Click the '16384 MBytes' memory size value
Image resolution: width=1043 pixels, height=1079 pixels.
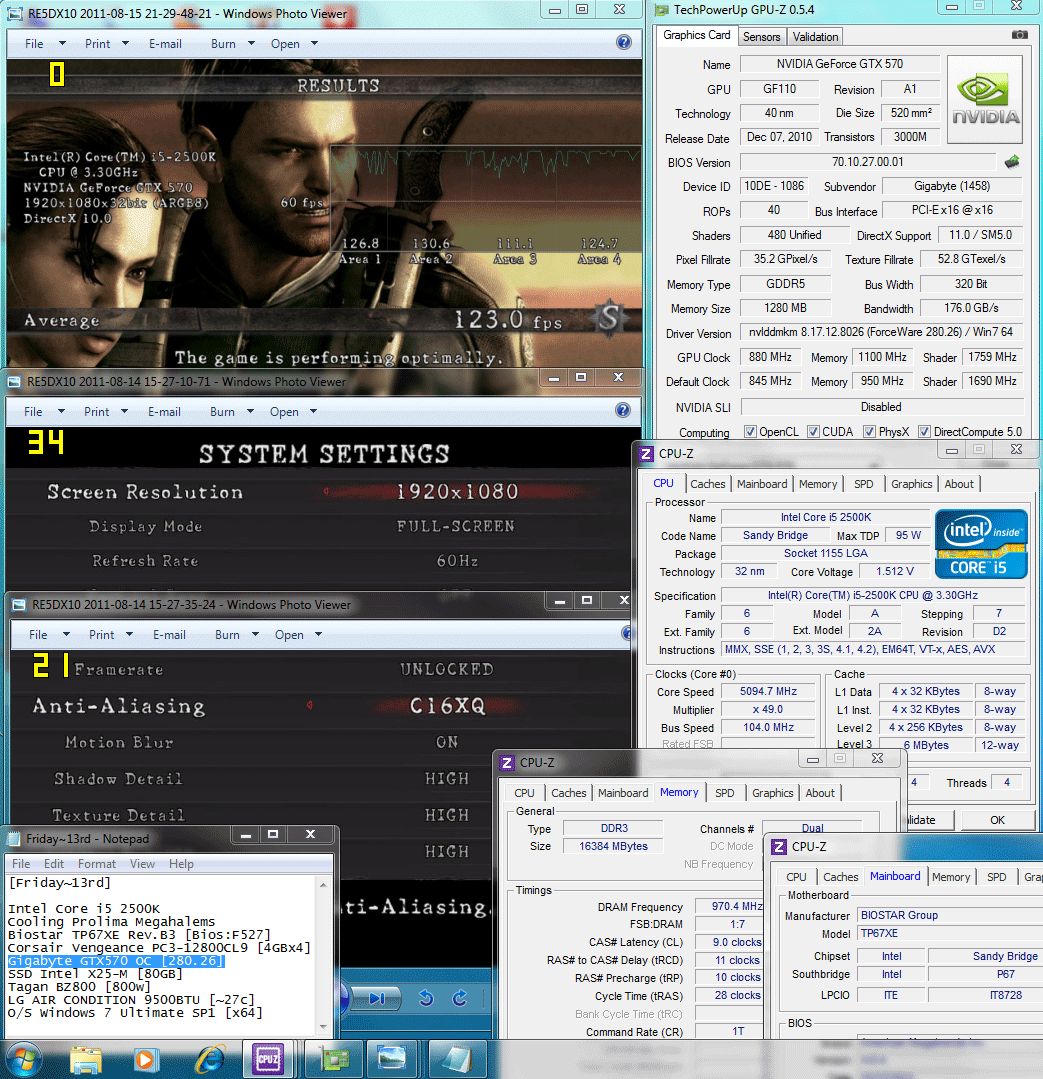613,846
